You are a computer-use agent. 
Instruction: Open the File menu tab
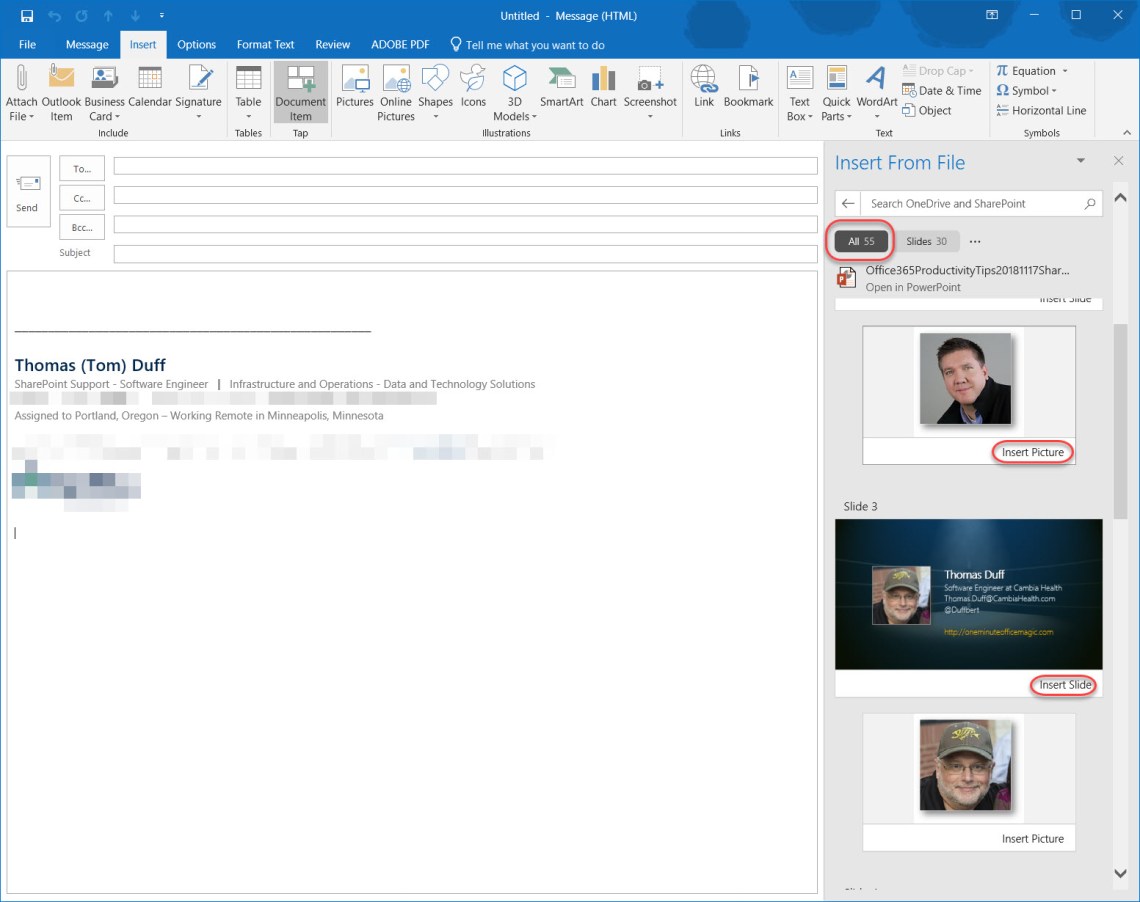click(27, 44)
